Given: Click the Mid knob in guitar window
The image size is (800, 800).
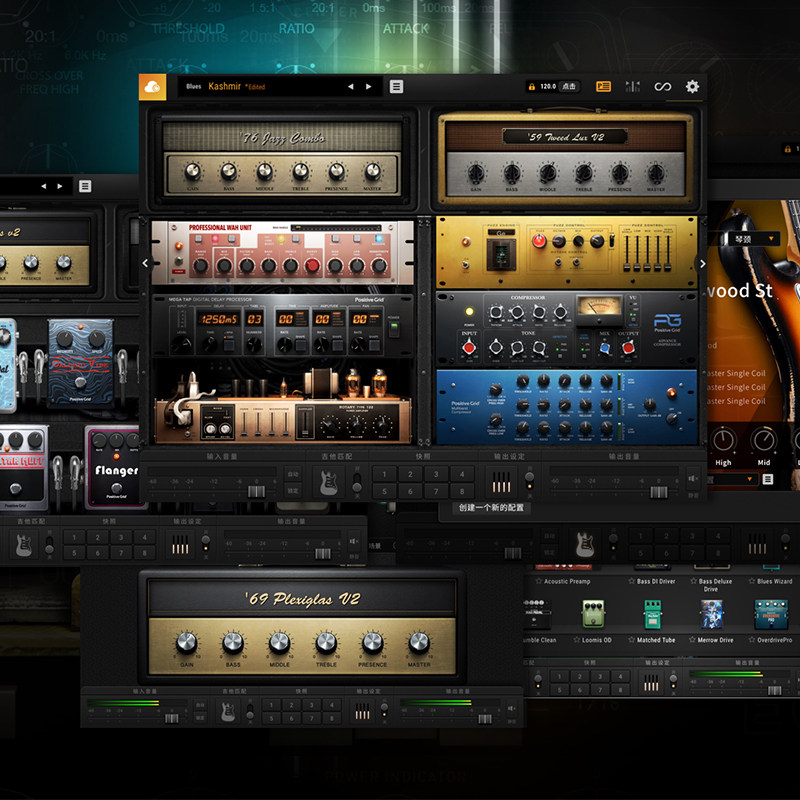Looking at the screenshot, I should (x=764, y=440).
